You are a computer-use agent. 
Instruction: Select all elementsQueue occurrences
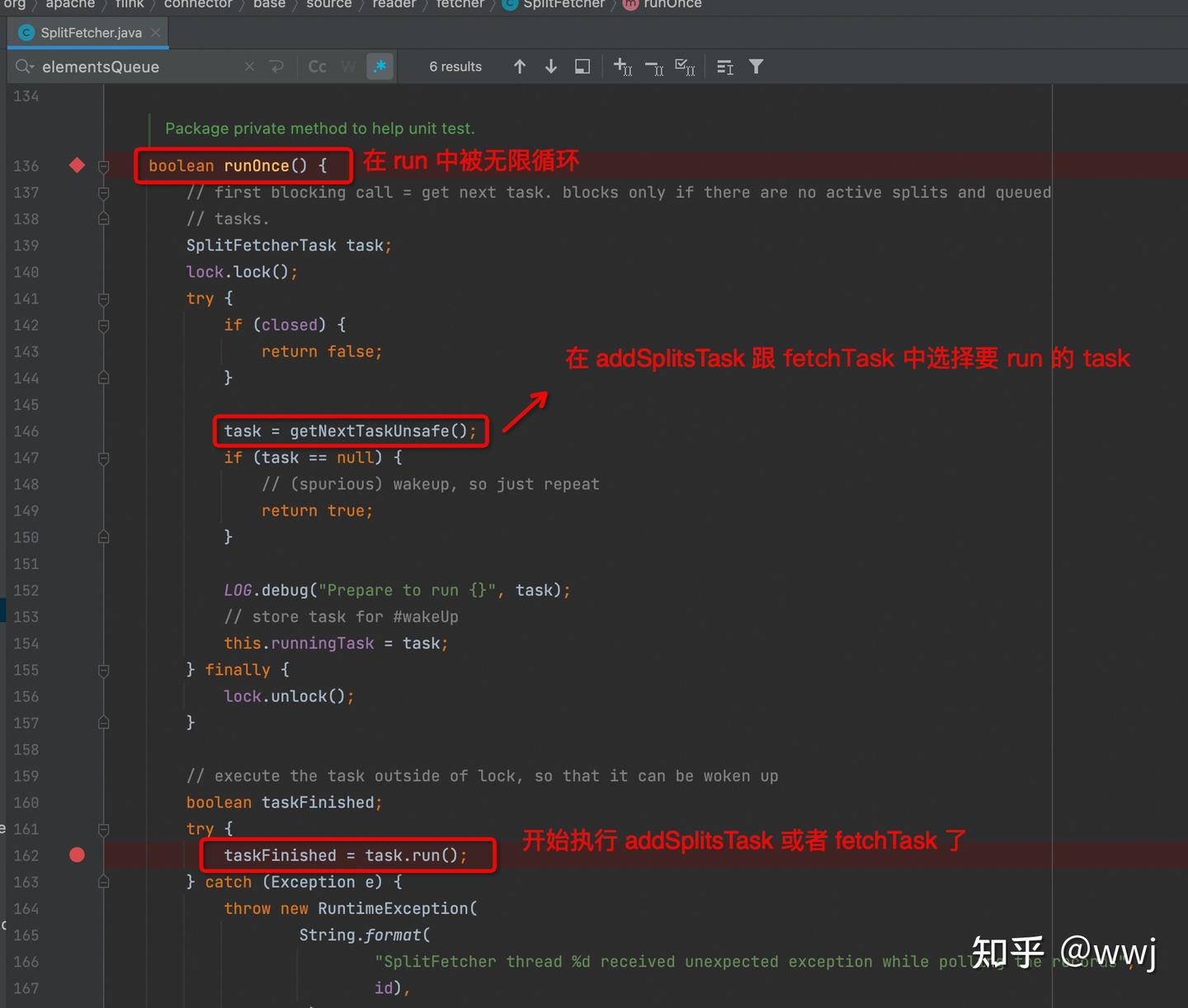pyautogui.click(x=685, y=67)
